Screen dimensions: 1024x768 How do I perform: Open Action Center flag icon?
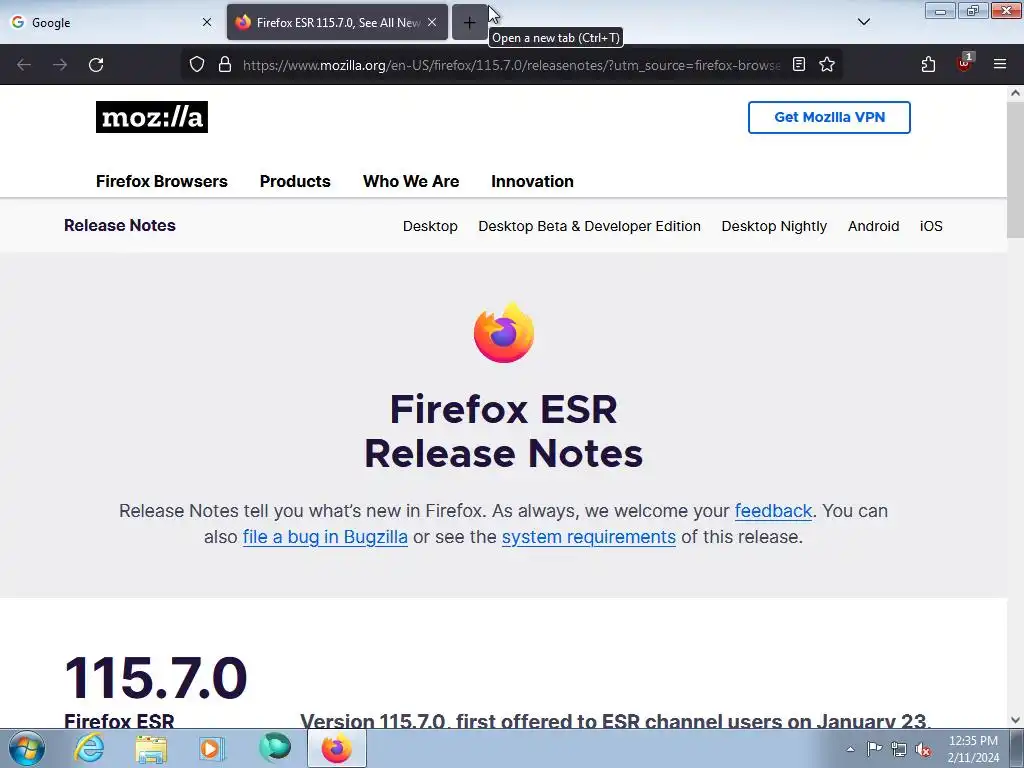click(x=874, y=749)
